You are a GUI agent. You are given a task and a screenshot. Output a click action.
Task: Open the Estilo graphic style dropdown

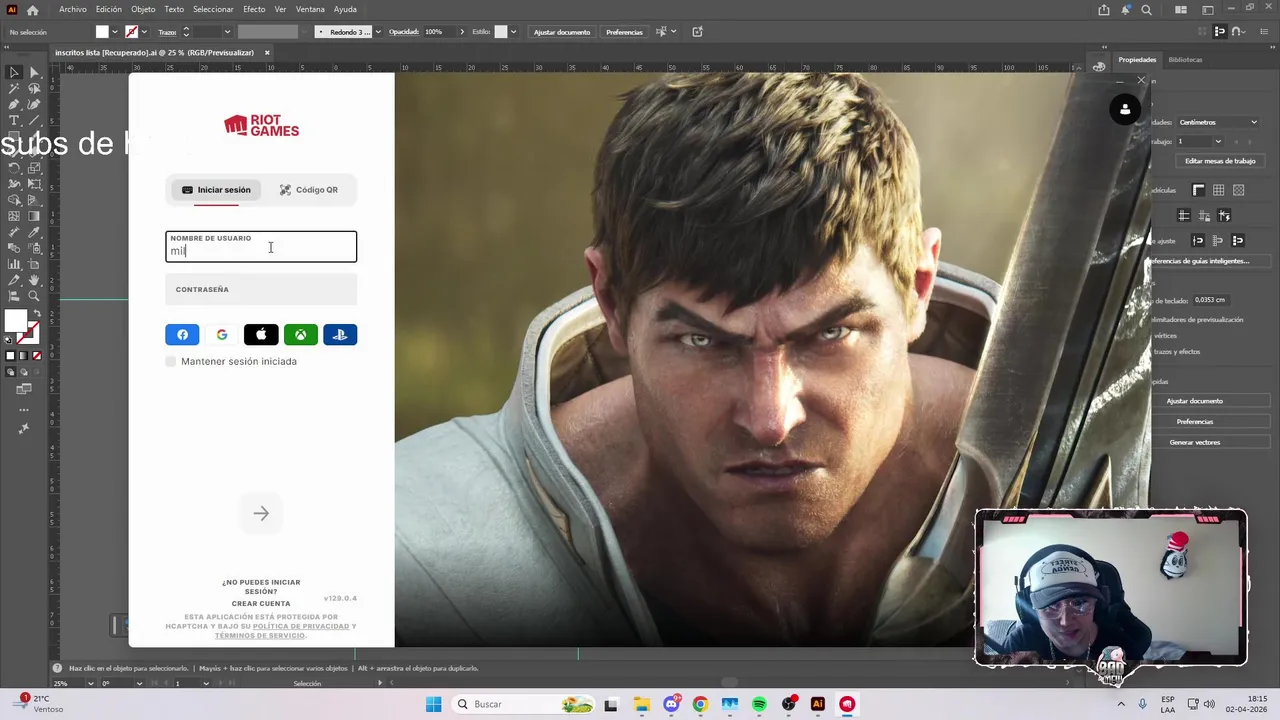click(x=513, y=32)
